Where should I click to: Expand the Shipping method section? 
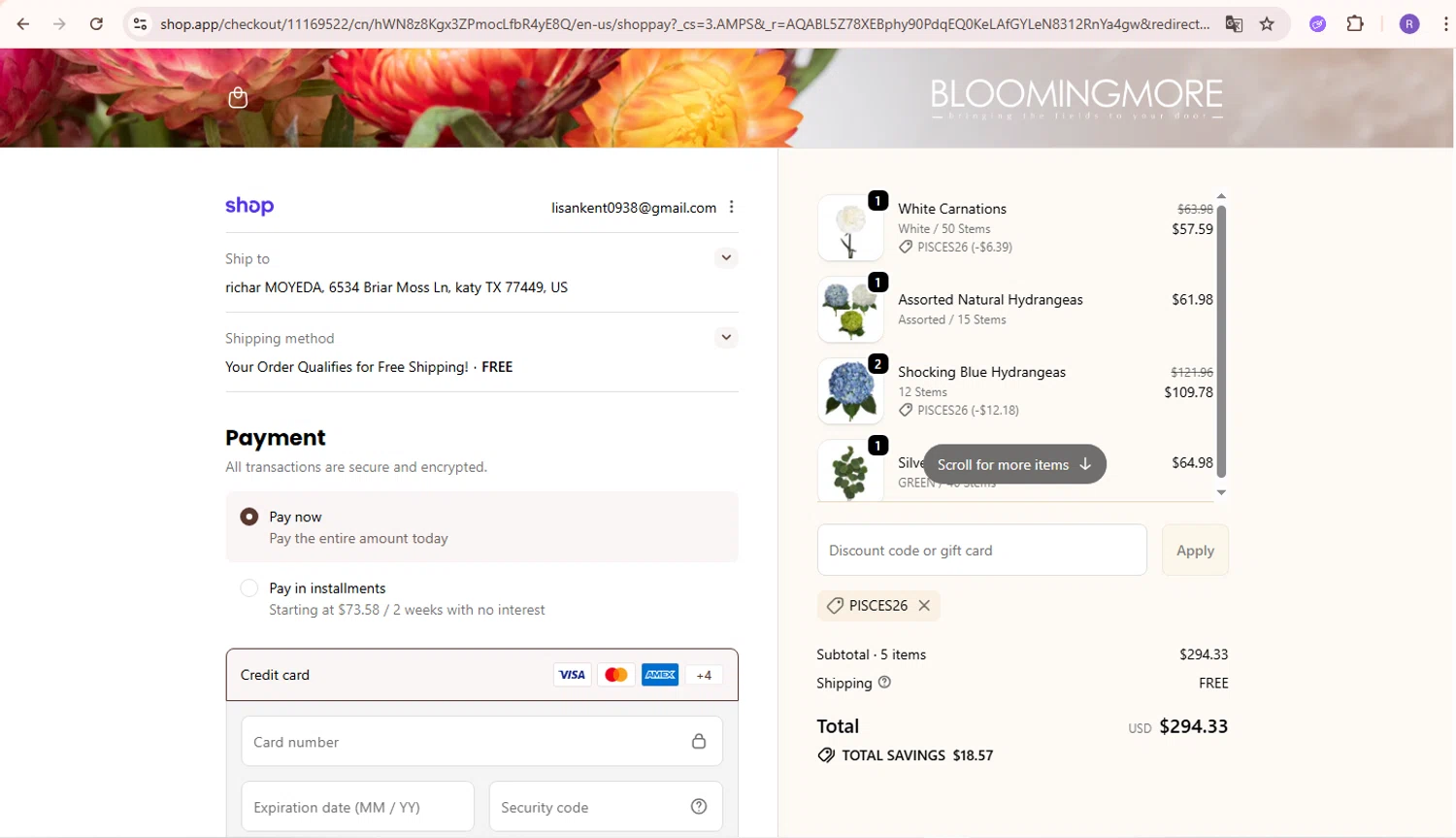click(x=726, y=337)
